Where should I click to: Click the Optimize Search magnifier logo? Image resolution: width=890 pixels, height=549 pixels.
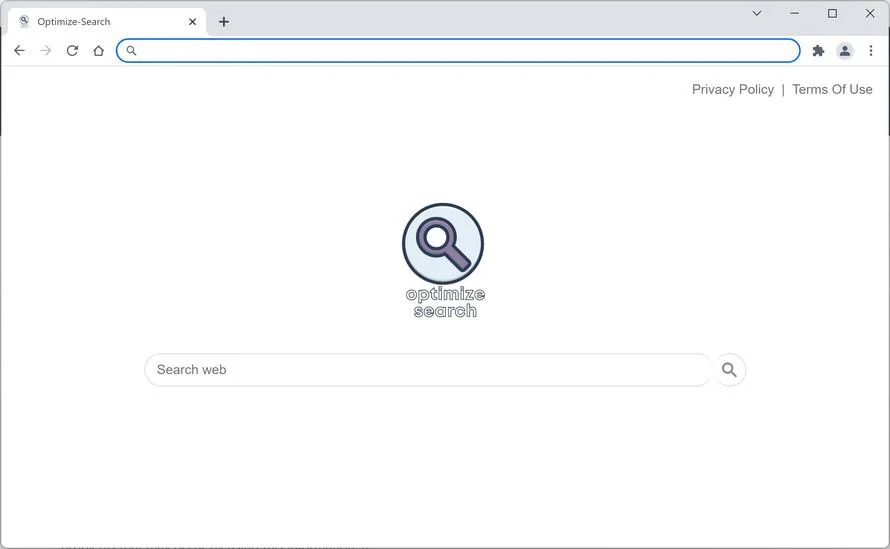[443, 244]
